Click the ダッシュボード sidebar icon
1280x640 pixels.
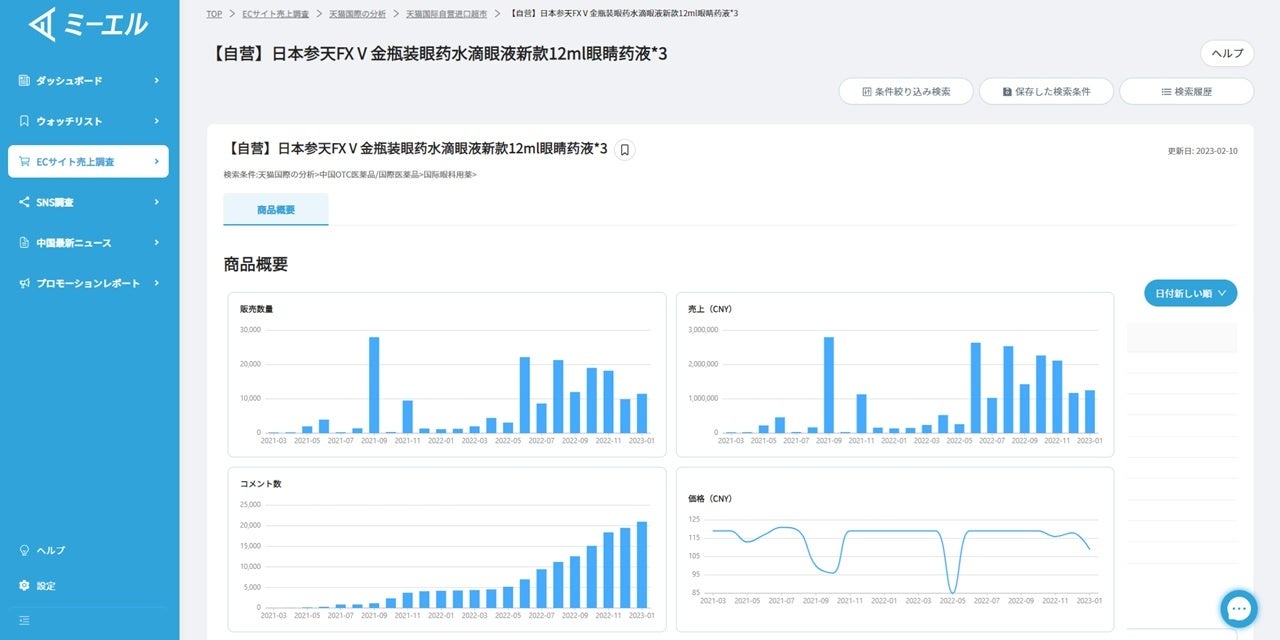[x=24, y=80]
